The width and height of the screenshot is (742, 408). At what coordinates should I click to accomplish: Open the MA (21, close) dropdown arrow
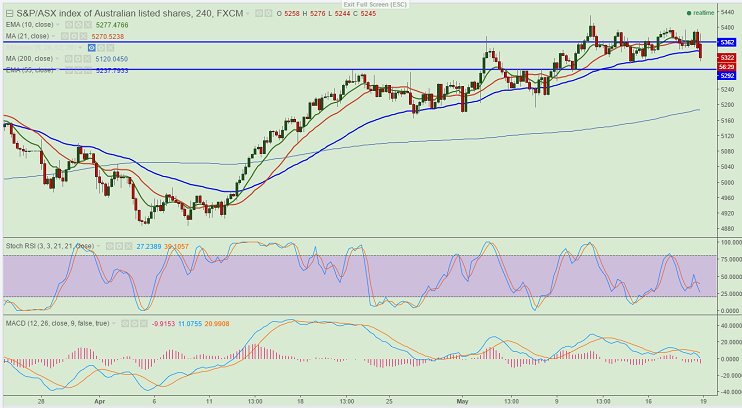pos(53,36)
